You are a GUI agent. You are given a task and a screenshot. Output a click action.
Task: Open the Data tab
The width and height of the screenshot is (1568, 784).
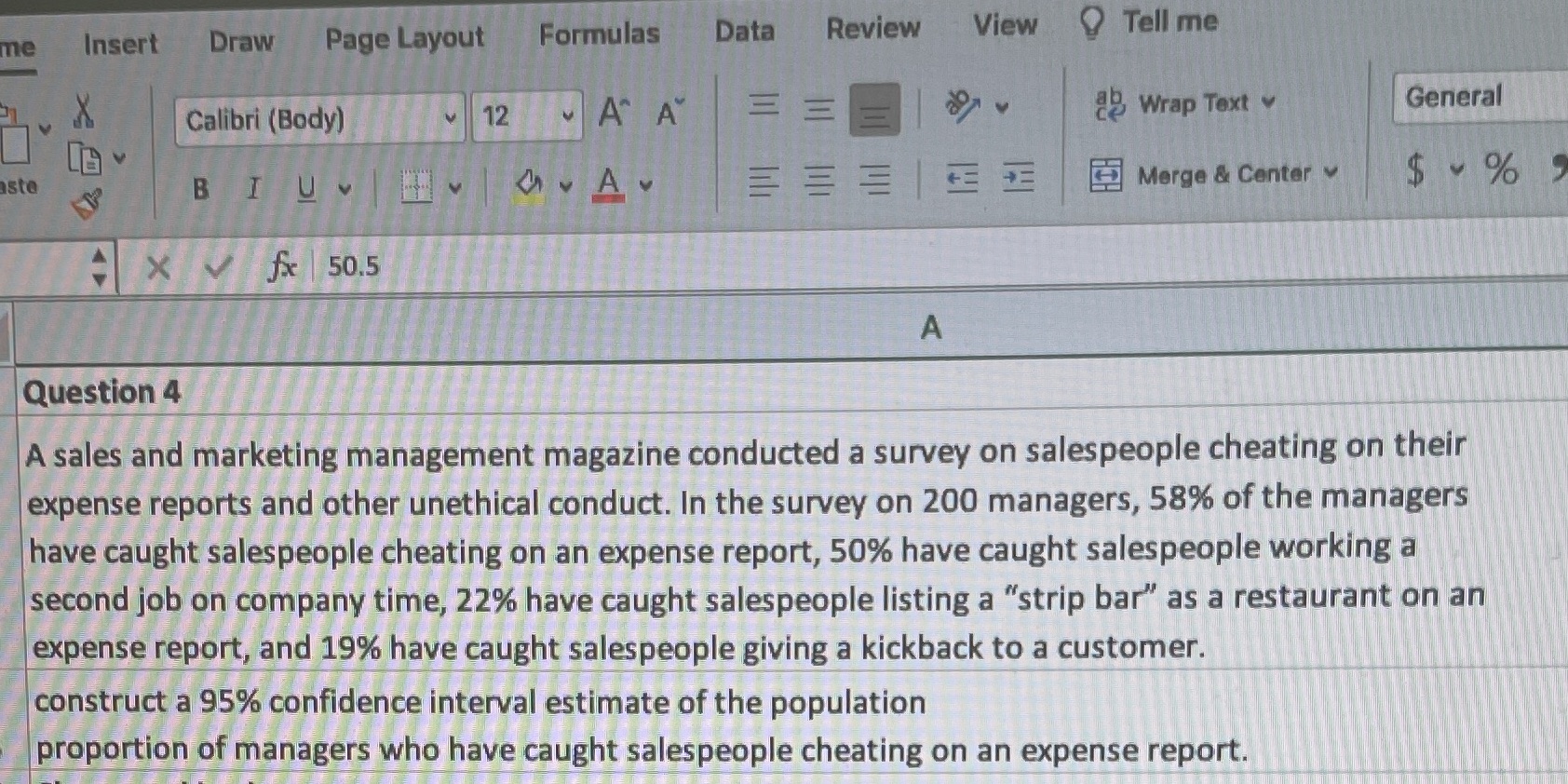tap(744, 31)
